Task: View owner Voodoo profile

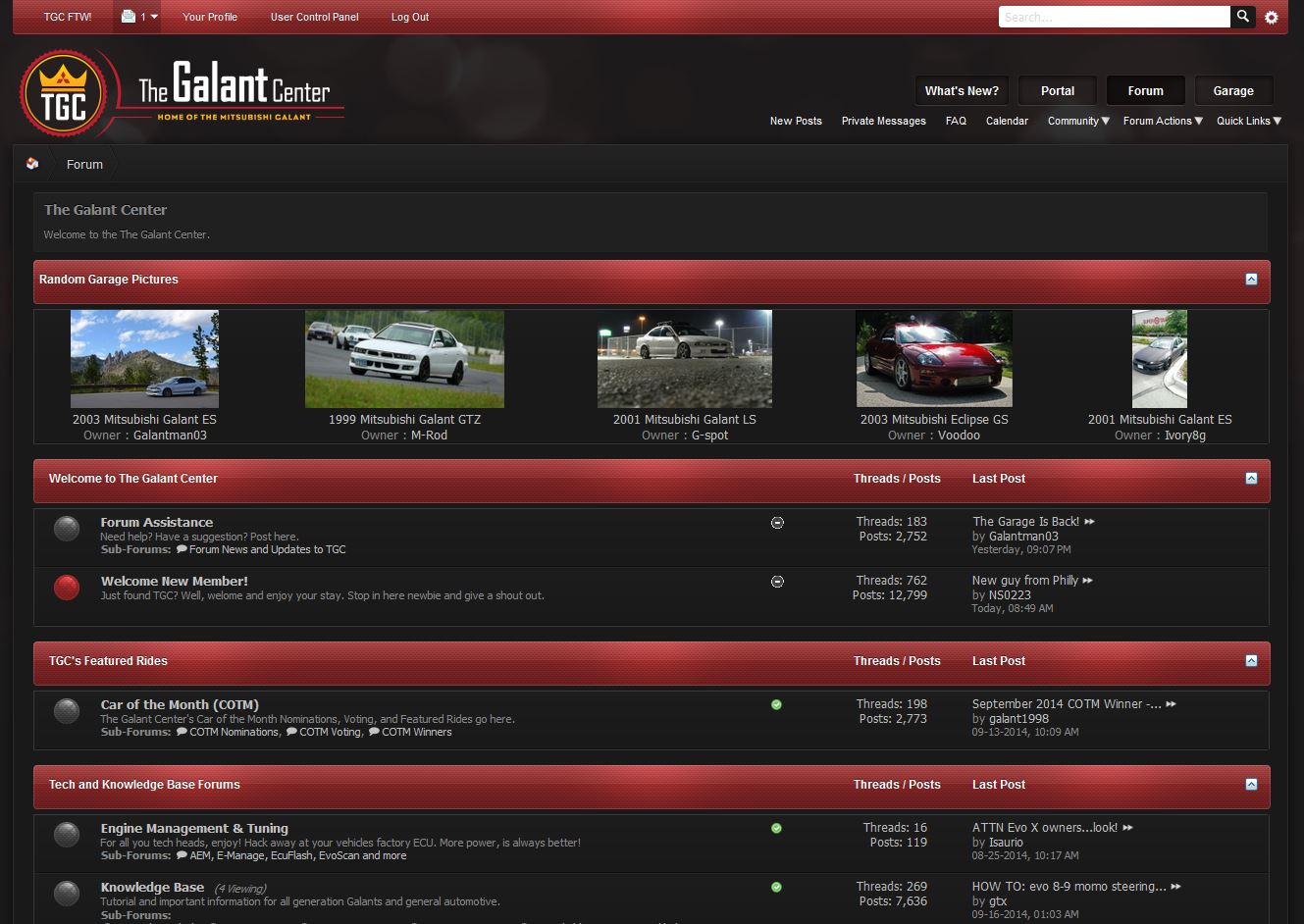Action: (959, 436)
